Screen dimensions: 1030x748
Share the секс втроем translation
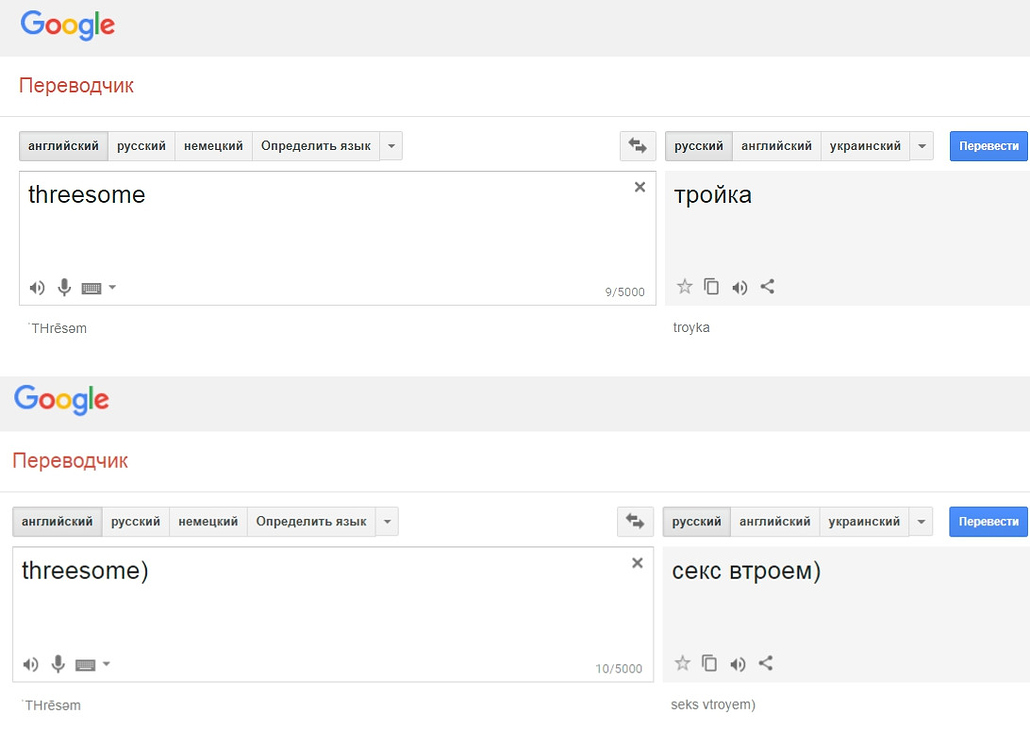pyautogui.click(x=765, y=663)
